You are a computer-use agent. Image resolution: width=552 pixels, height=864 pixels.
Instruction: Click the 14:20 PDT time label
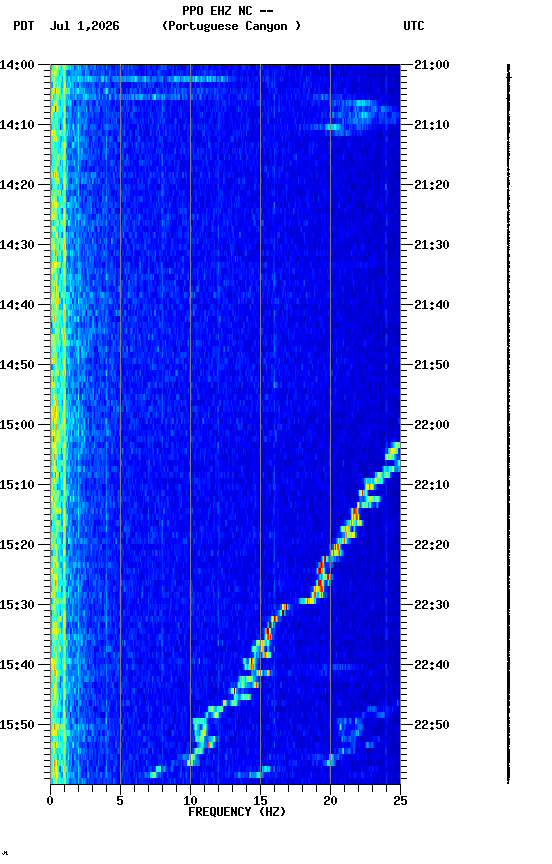17,185
